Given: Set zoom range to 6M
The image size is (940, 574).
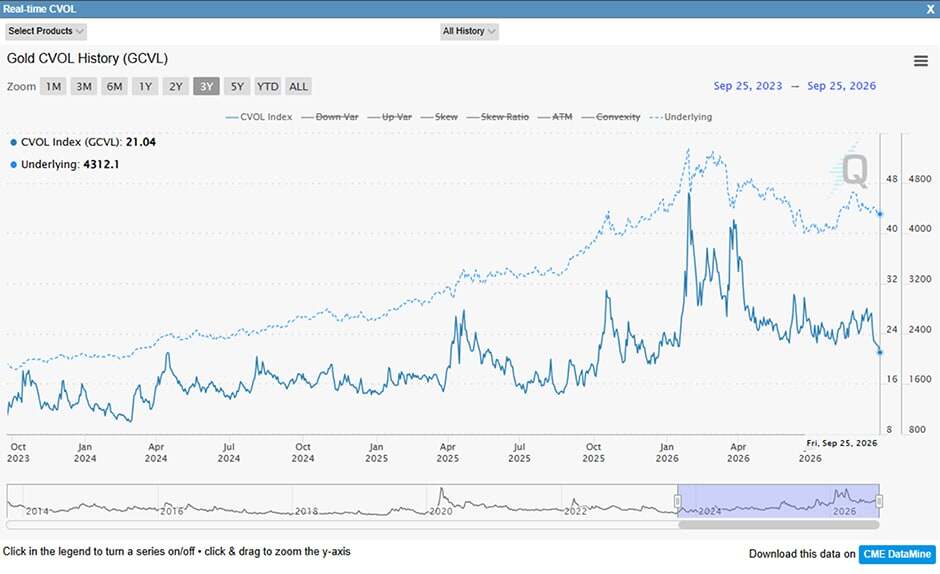Looking at the screenshot, I should 115,86.
